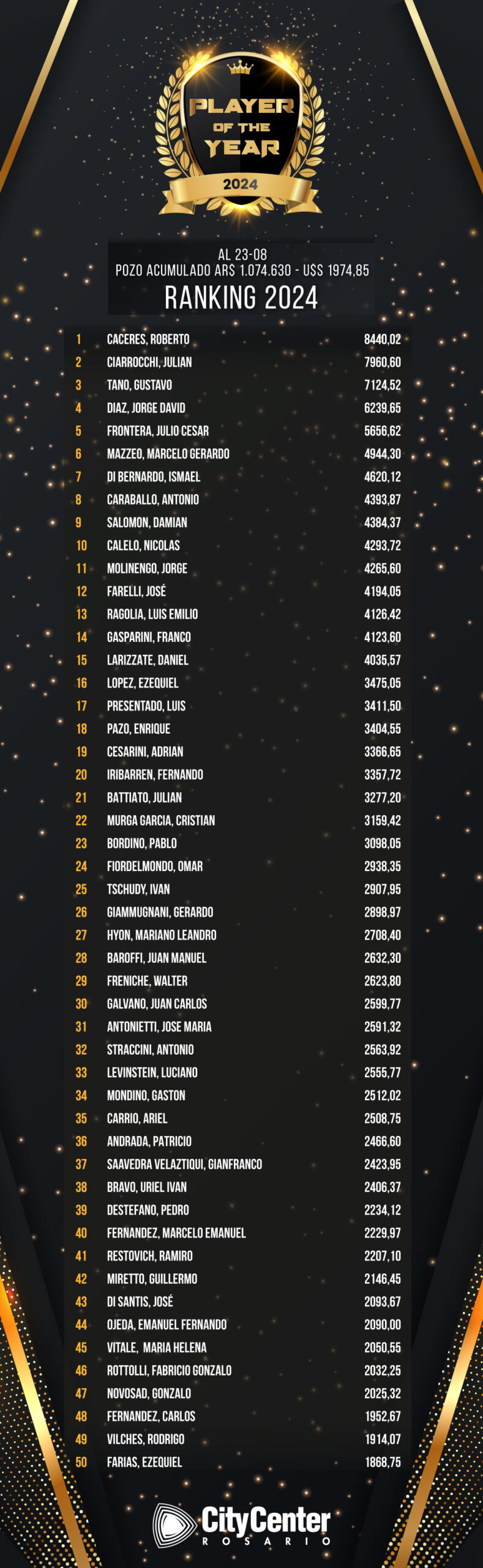The width and height of the screenshot is (483, 1568).
Task: Click the RANKING 2024 heading
Action: click(x=241, y=298)
